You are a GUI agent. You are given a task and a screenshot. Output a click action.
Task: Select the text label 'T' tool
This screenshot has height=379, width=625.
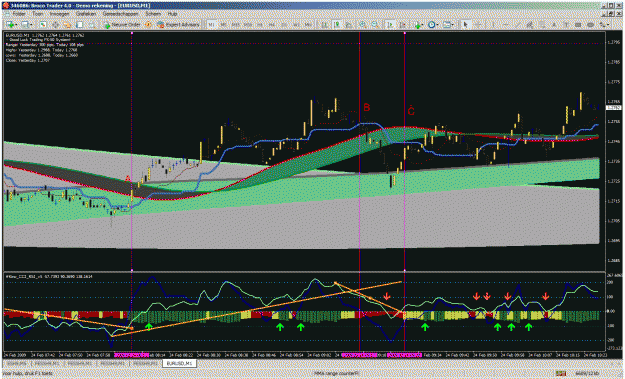(566, 25)
